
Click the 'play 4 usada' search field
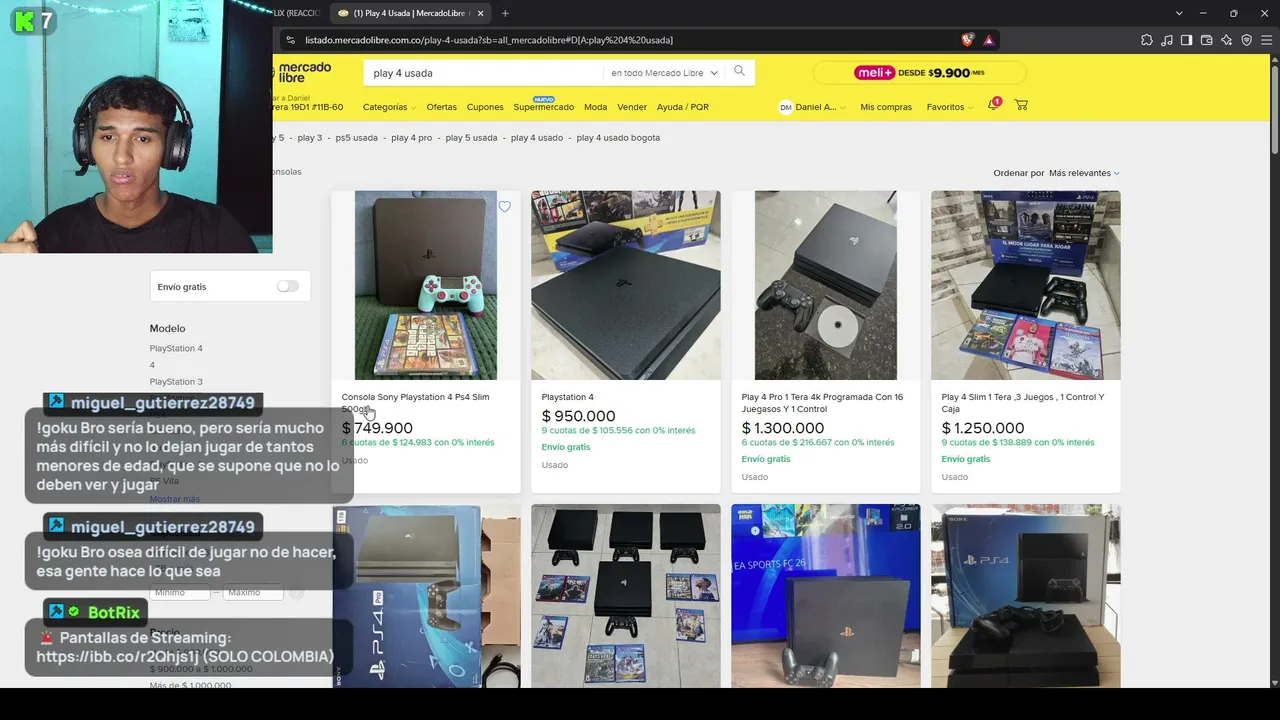483,73
